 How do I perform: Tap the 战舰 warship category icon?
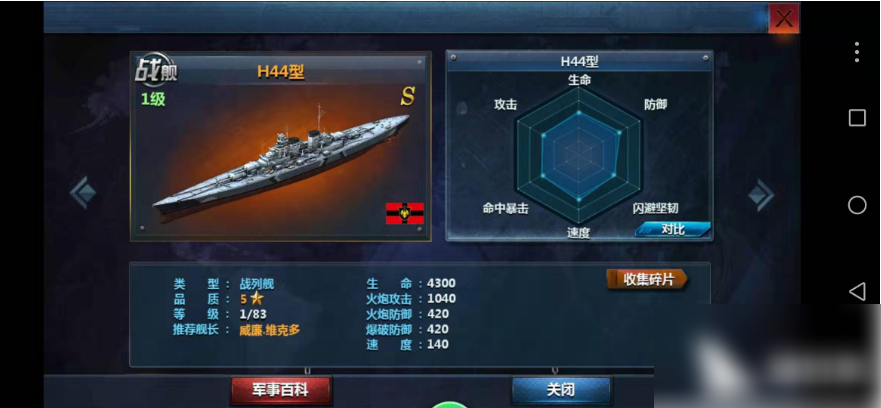[156, 70]
